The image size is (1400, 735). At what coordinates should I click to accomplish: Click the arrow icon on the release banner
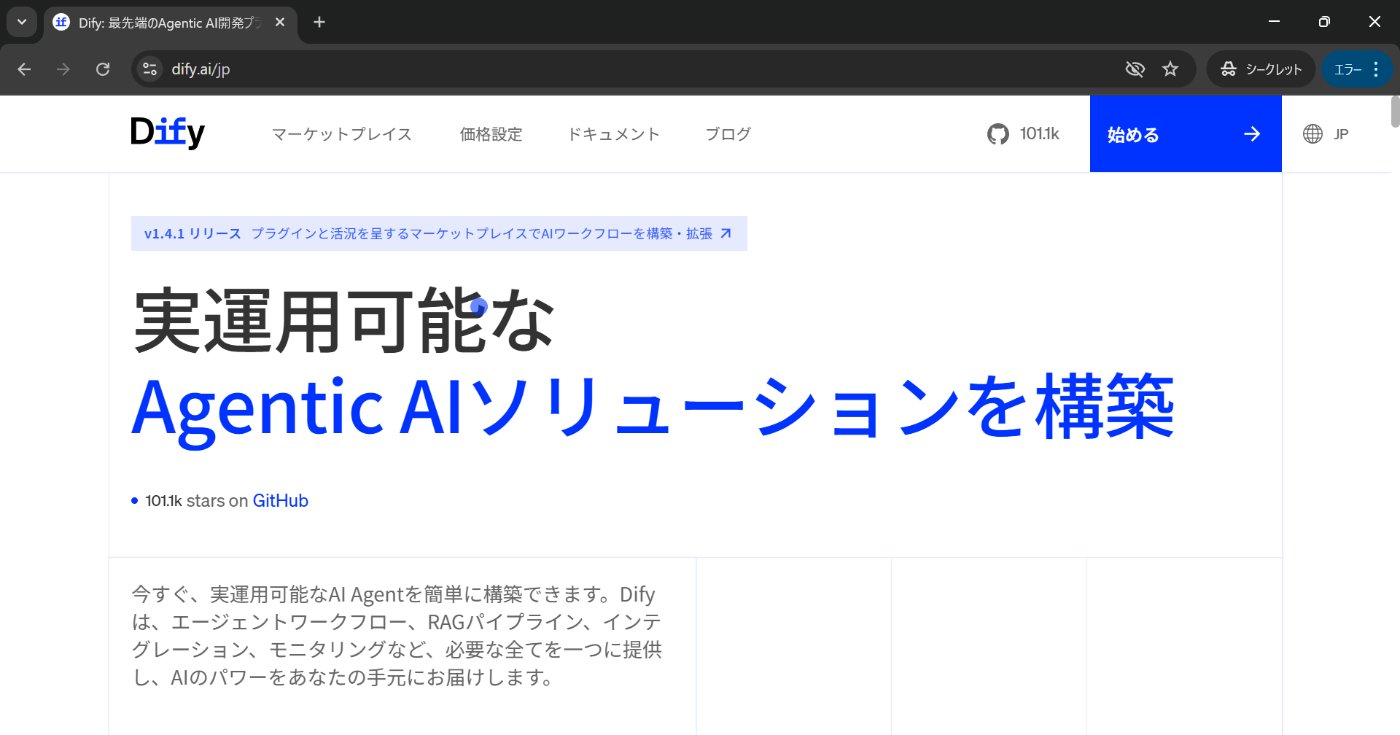(726, 233)
